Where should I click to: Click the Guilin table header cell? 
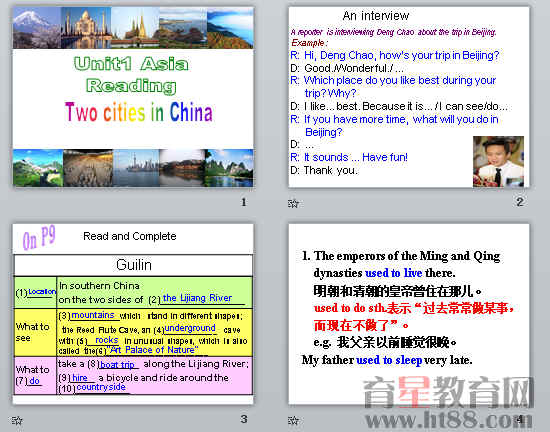[x=133, y=265]
